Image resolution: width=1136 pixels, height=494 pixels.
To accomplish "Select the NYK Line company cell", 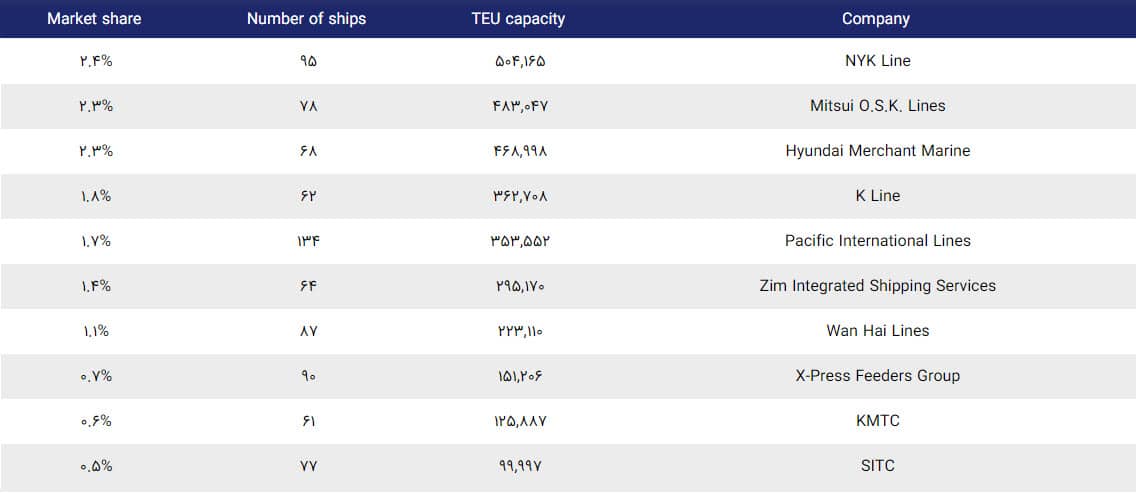I will coord(877,61).
